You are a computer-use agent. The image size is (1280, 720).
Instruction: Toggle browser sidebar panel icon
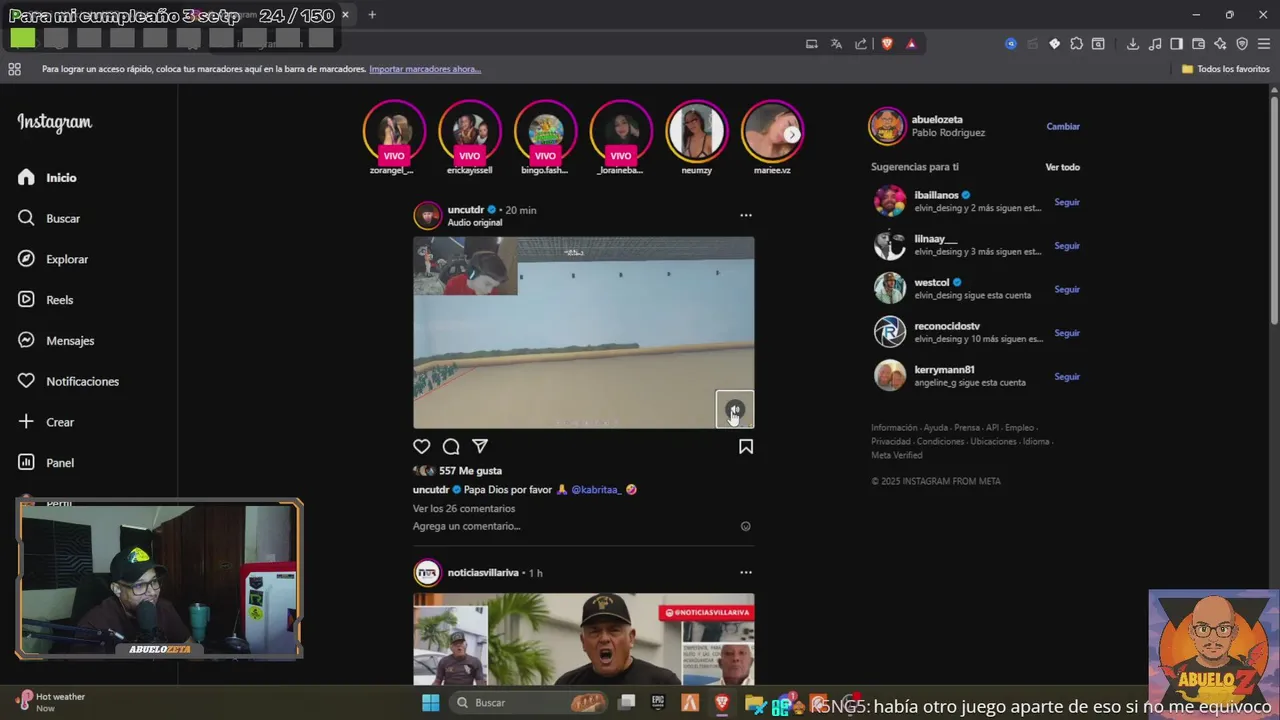(x=1176, y=44)
